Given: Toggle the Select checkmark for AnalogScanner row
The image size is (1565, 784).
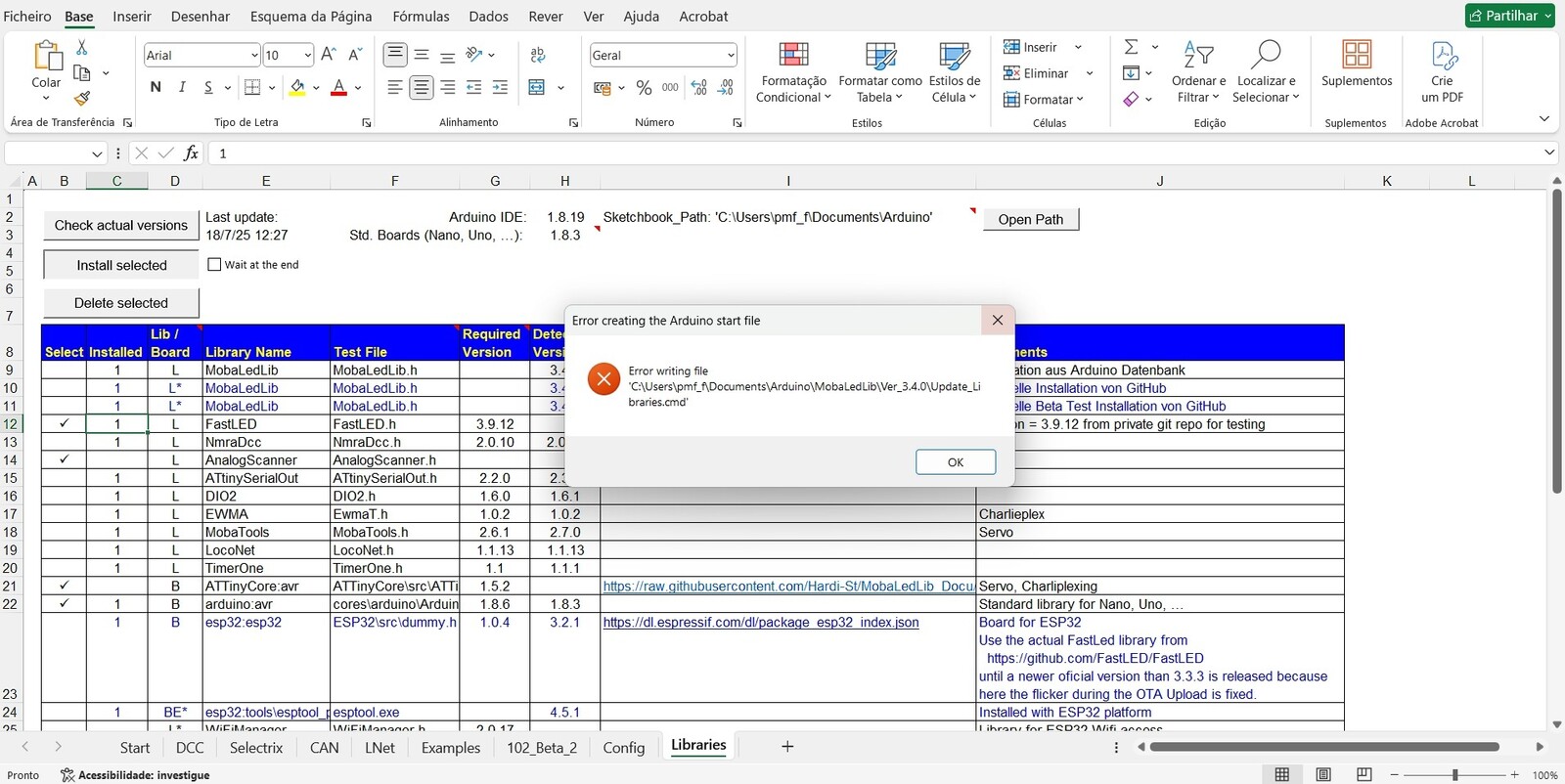Looking at the screenshot, I should tap(65, 460).
